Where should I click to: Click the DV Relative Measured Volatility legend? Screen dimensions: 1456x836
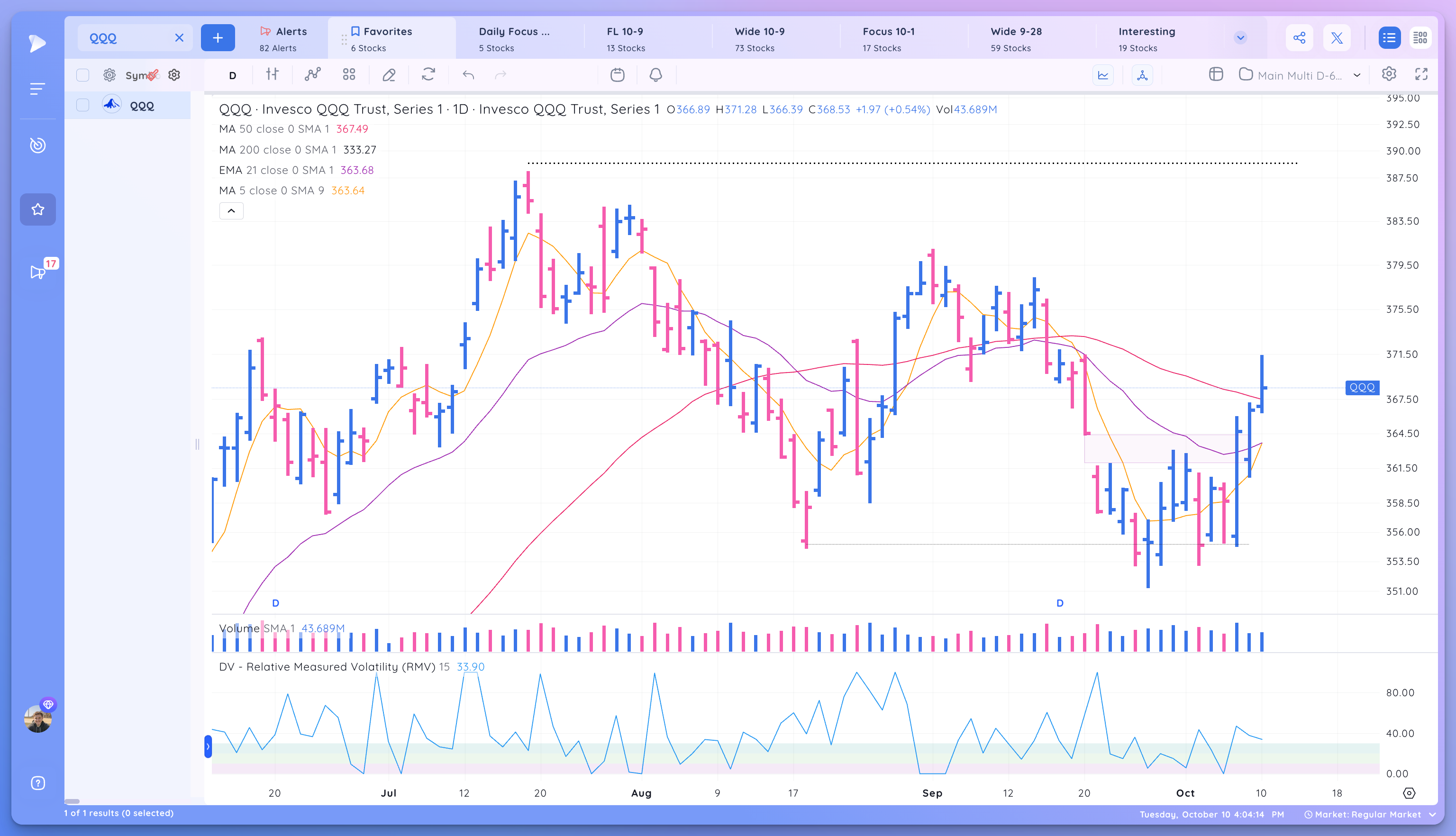351,667
